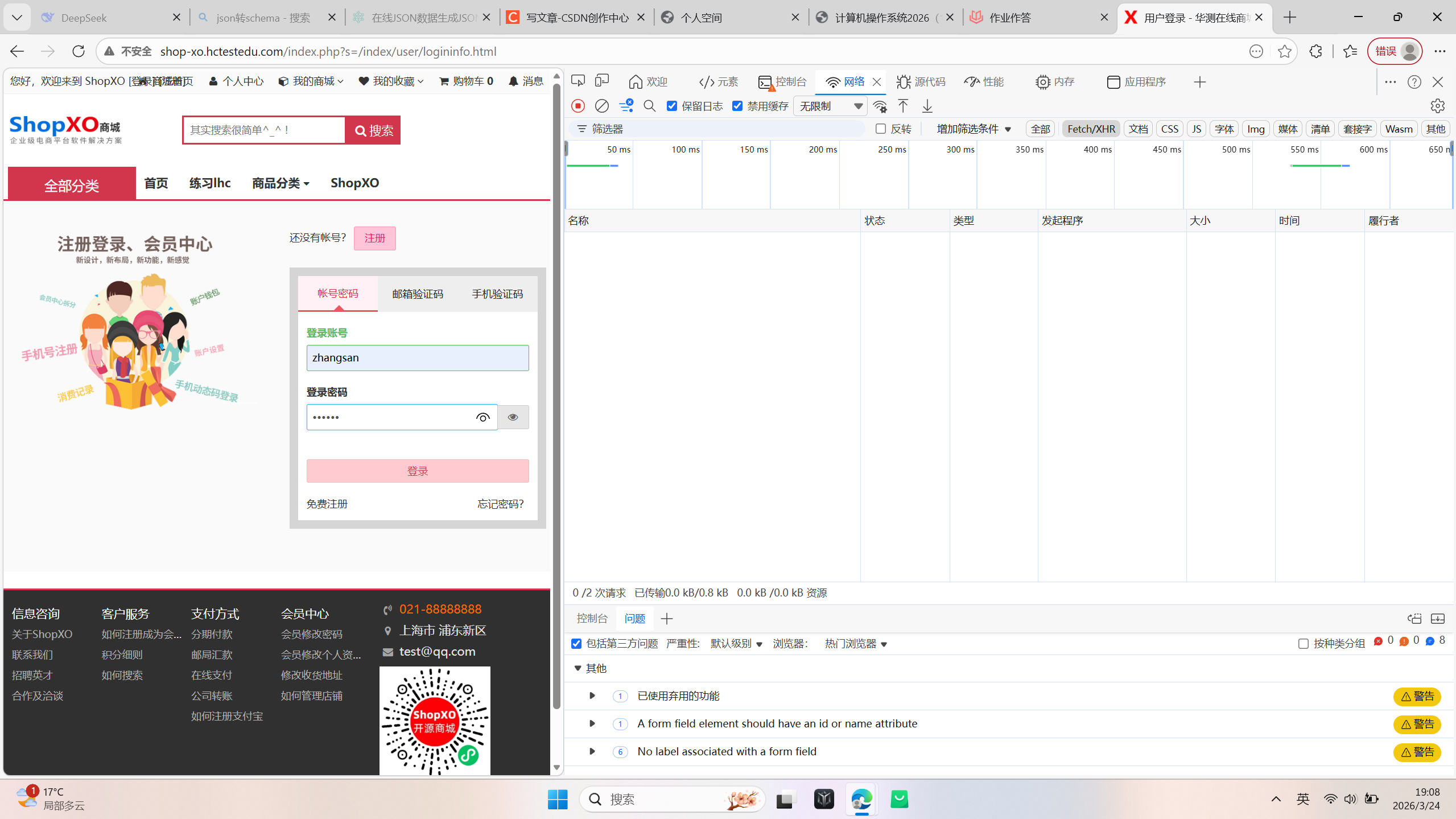Open the 无限制 throttling dropdown
The width and height of the screenshot is (1456, 819).
830,106
